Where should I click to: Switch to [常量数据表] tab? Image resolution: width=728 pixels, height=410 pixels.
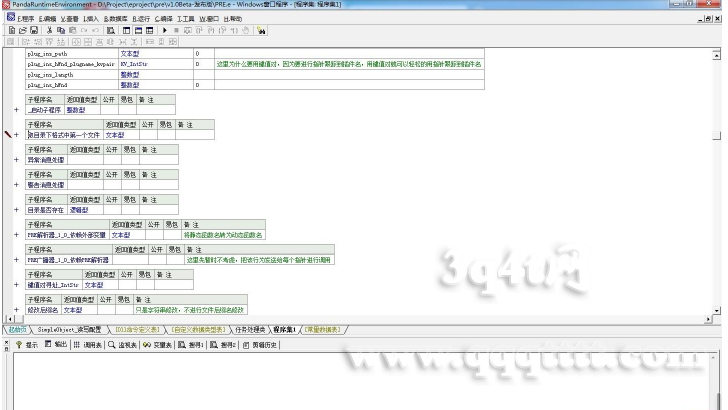pos(322,330)
